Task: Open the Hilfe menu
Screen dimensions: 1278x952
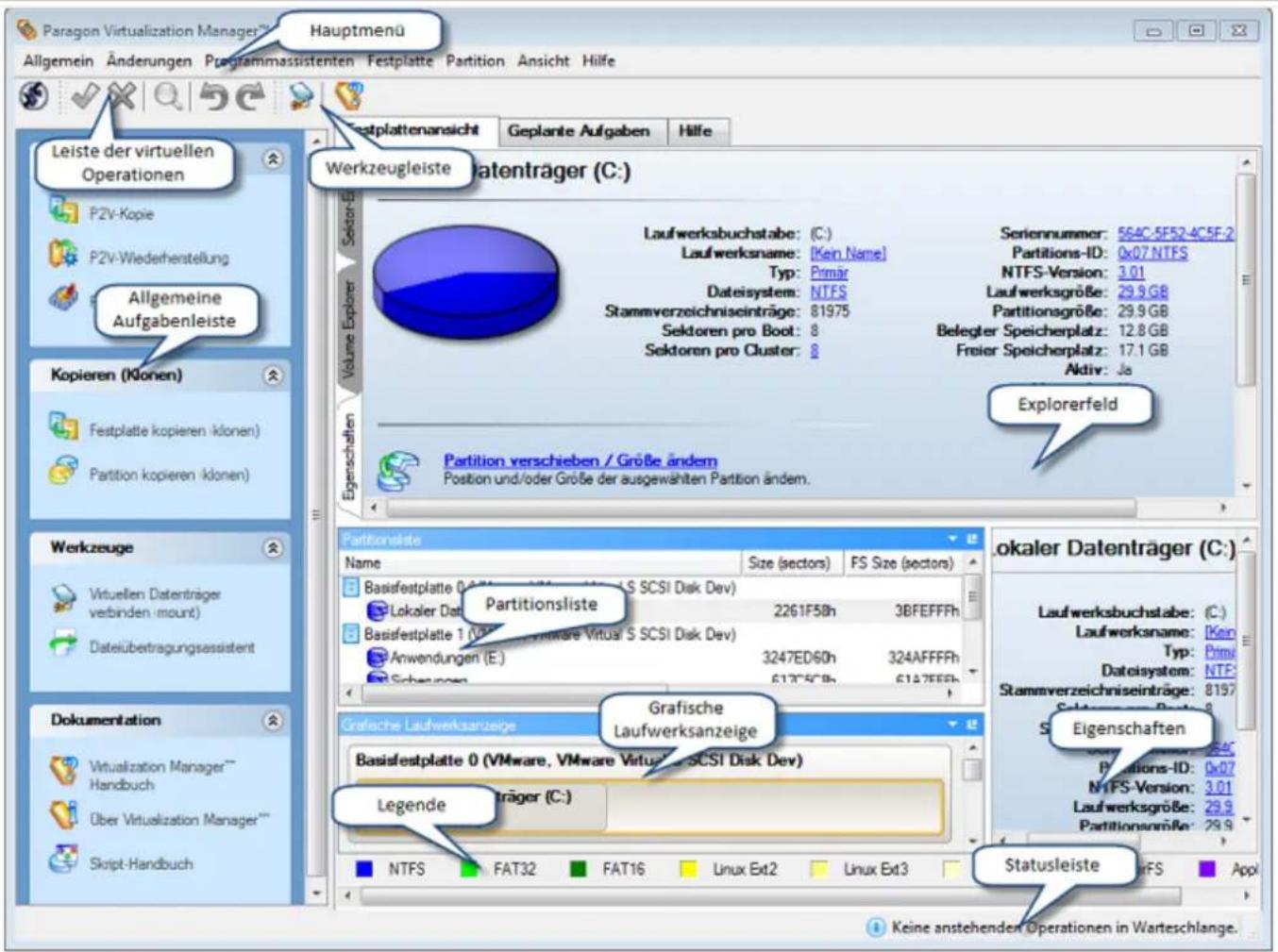Action: click(x=598, y=60)
